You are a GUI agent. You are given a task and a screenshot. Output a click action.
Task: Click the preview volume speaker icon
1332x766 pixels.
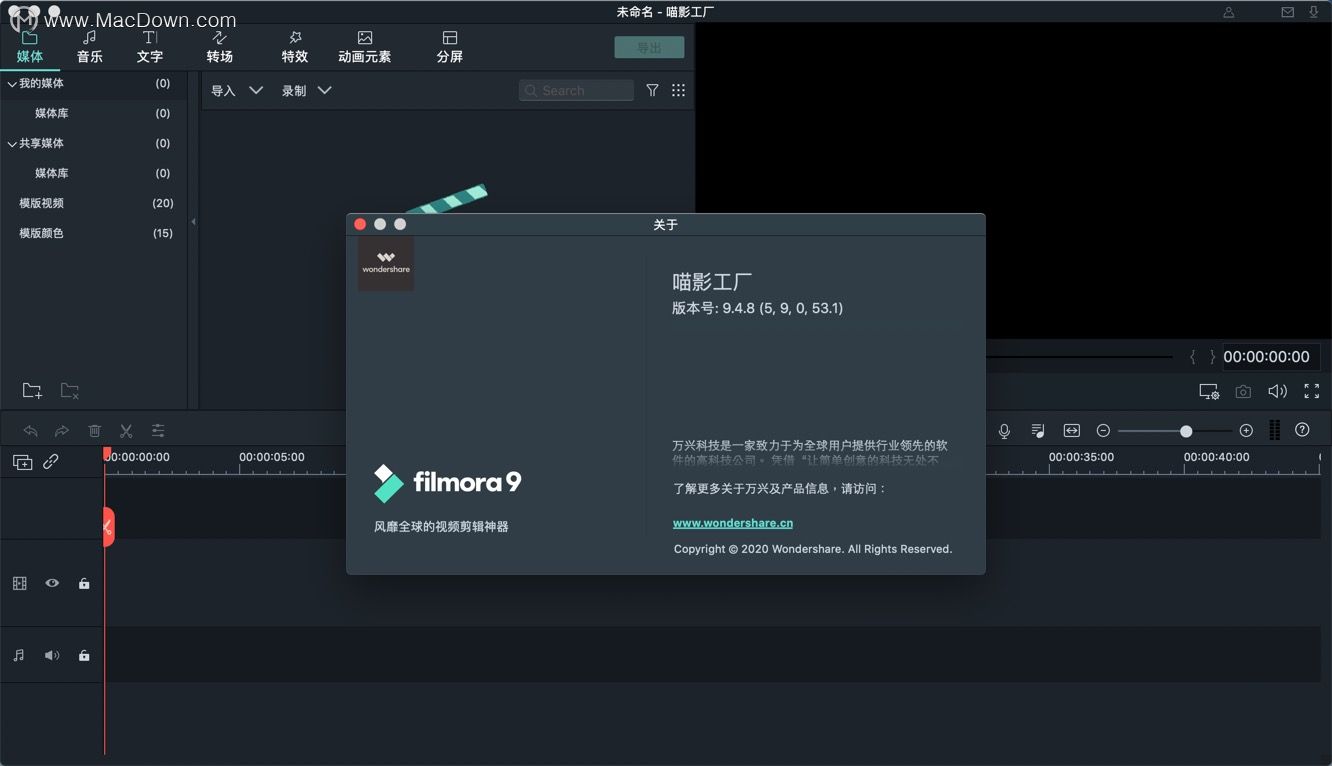(1277, 392)
